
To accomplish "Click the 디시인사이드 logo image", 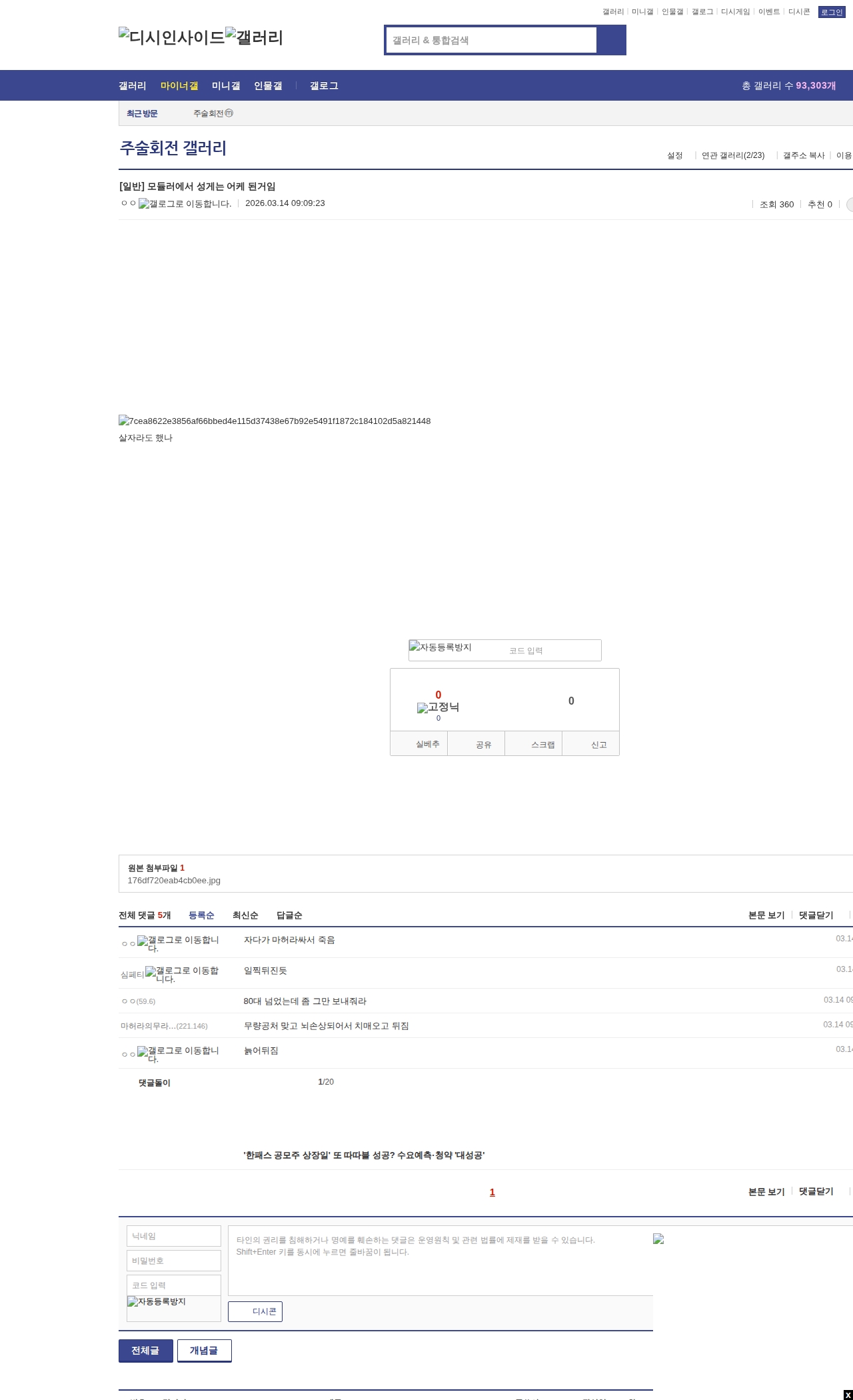I will 171,37.
